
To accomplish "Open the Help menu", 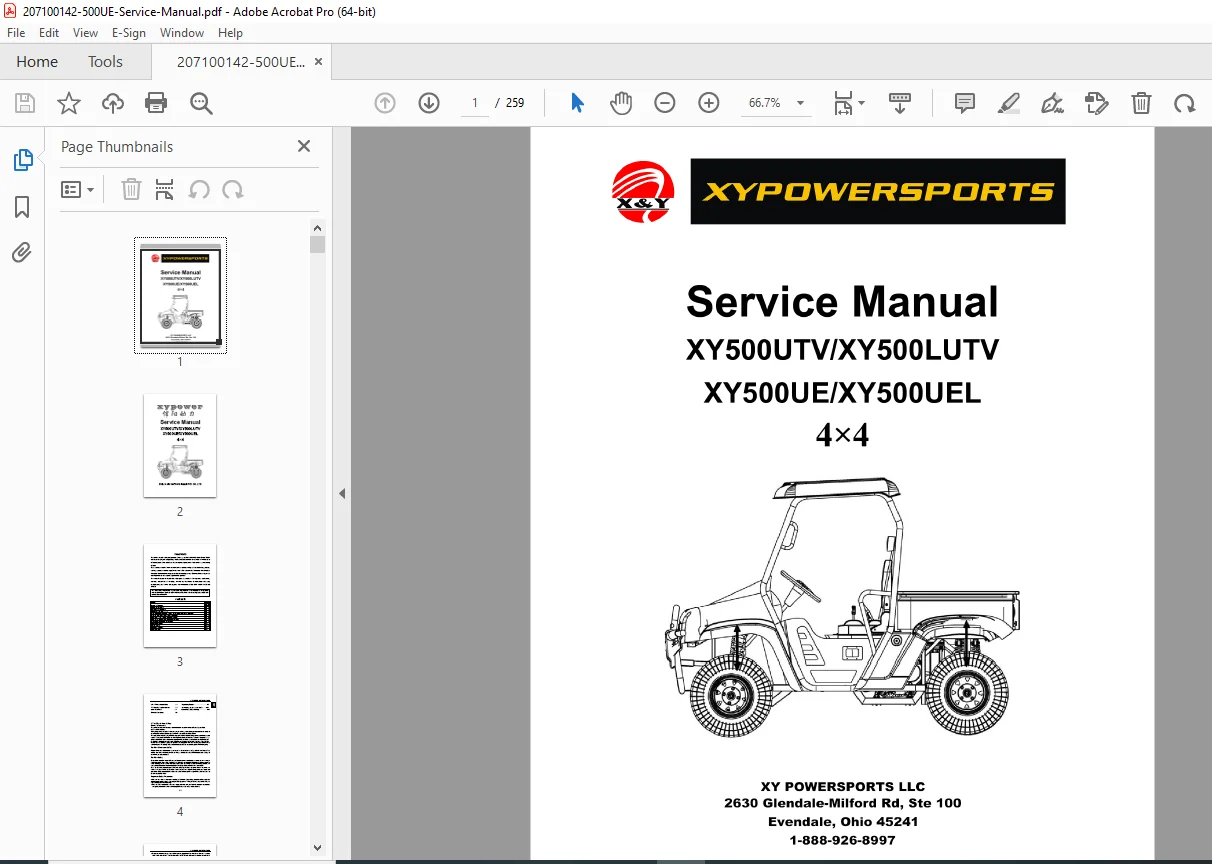I will pyautogui.click(x=231, y=33).
